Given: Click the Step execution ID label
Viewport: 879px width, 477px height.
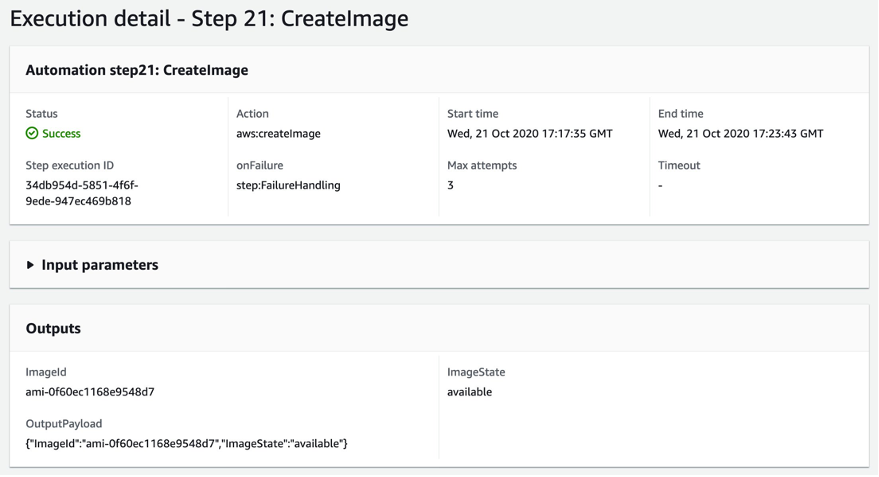Looking at the screenshot, I should pyautogui.click(x=76, y=165).
